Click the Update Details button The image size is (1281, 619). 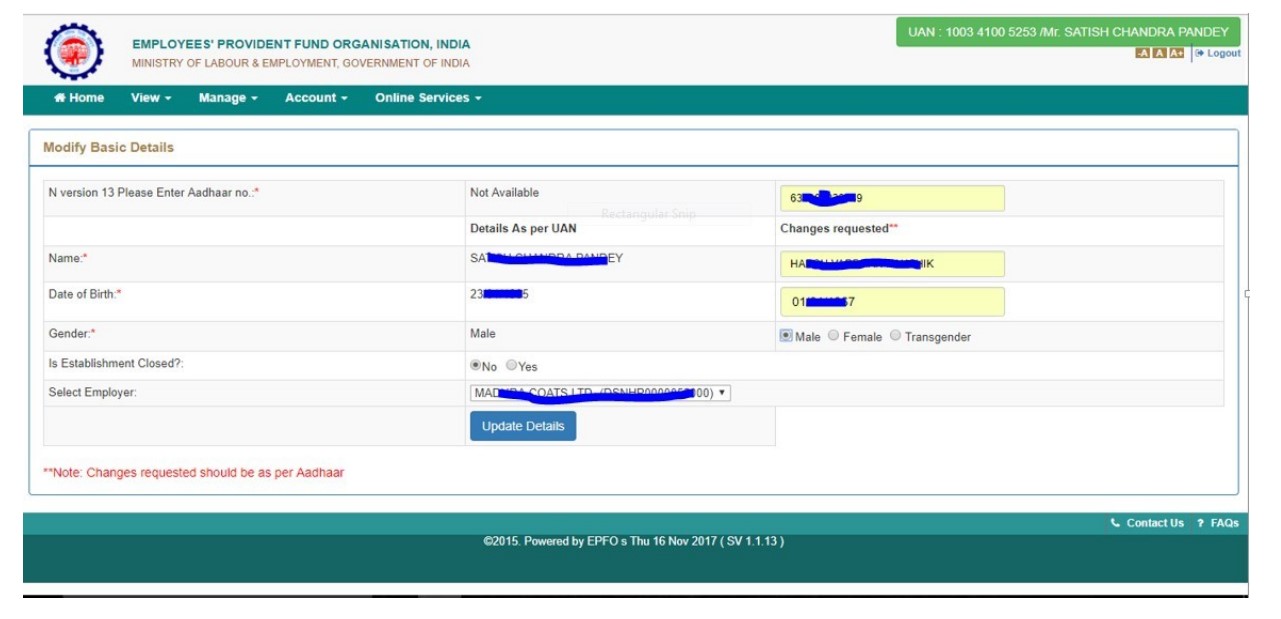tap(523, 426)
